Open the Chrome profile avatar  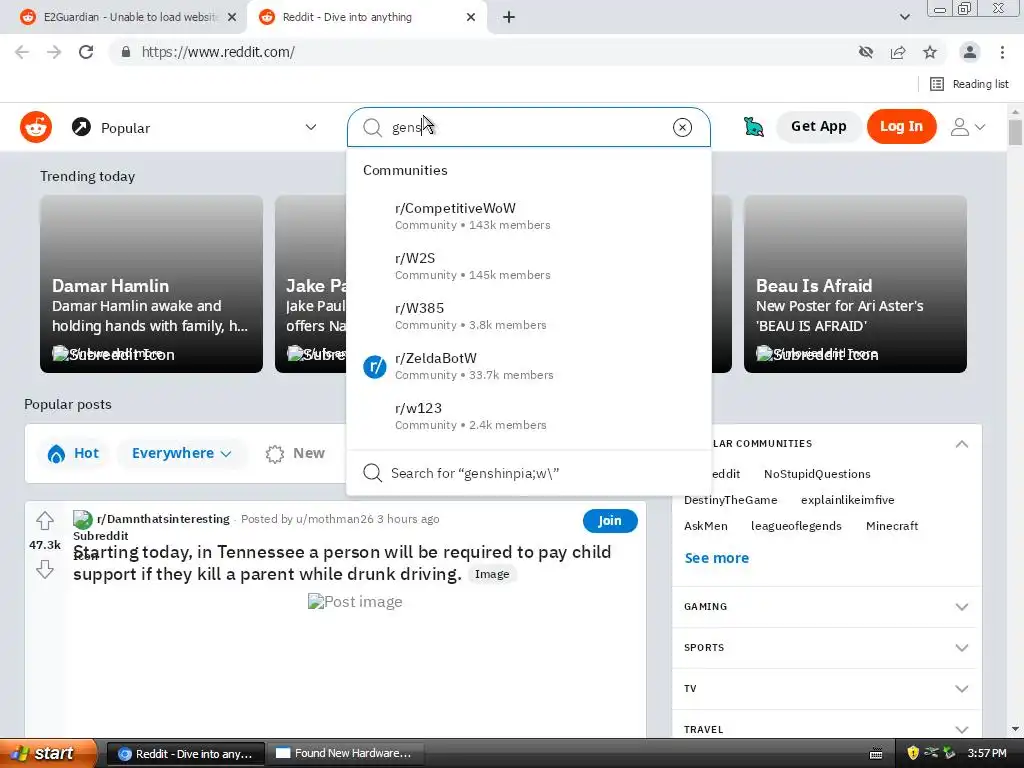[970, 52]
